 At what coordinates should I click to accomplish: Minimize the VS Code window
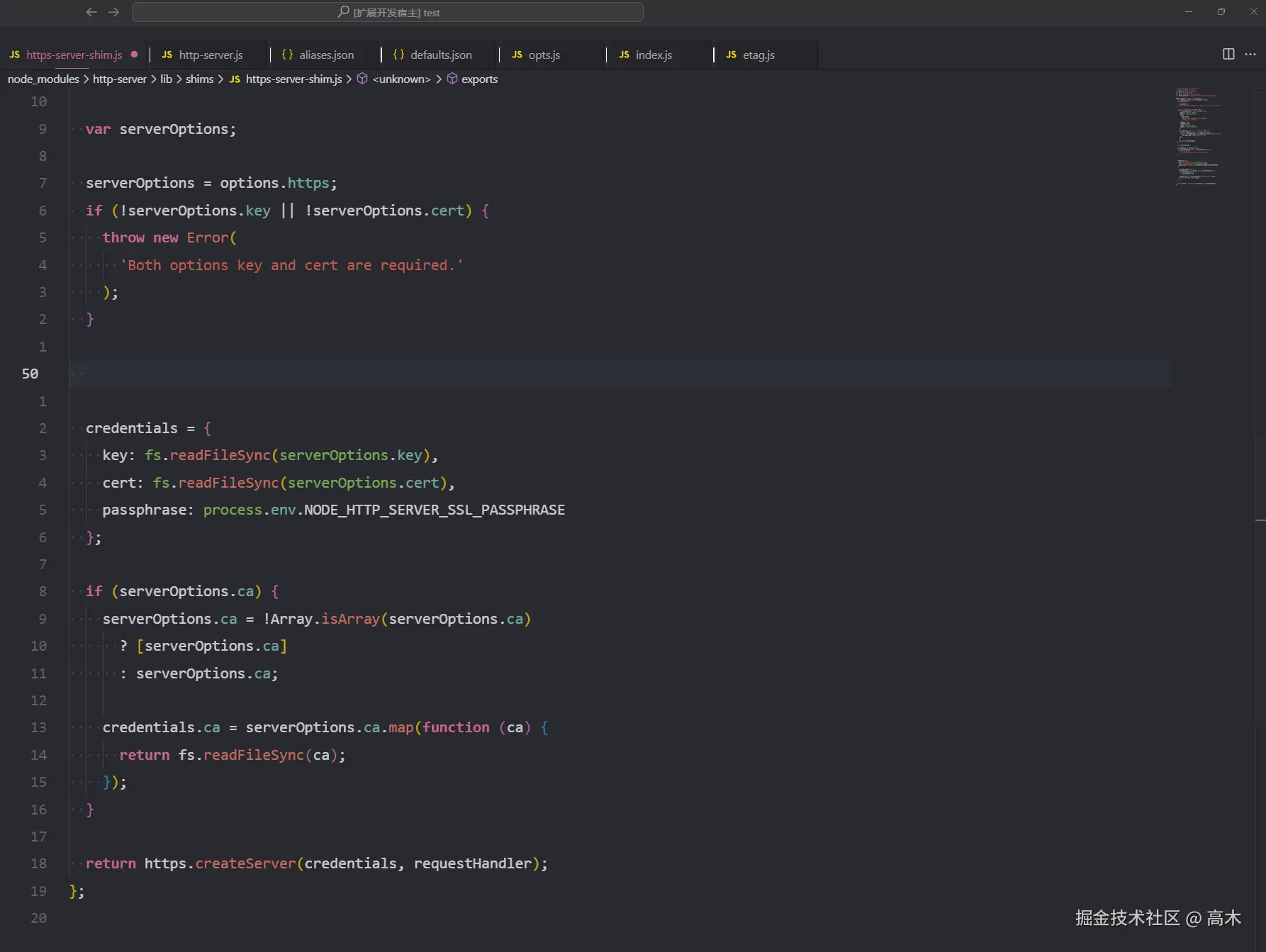point(1189,12)
